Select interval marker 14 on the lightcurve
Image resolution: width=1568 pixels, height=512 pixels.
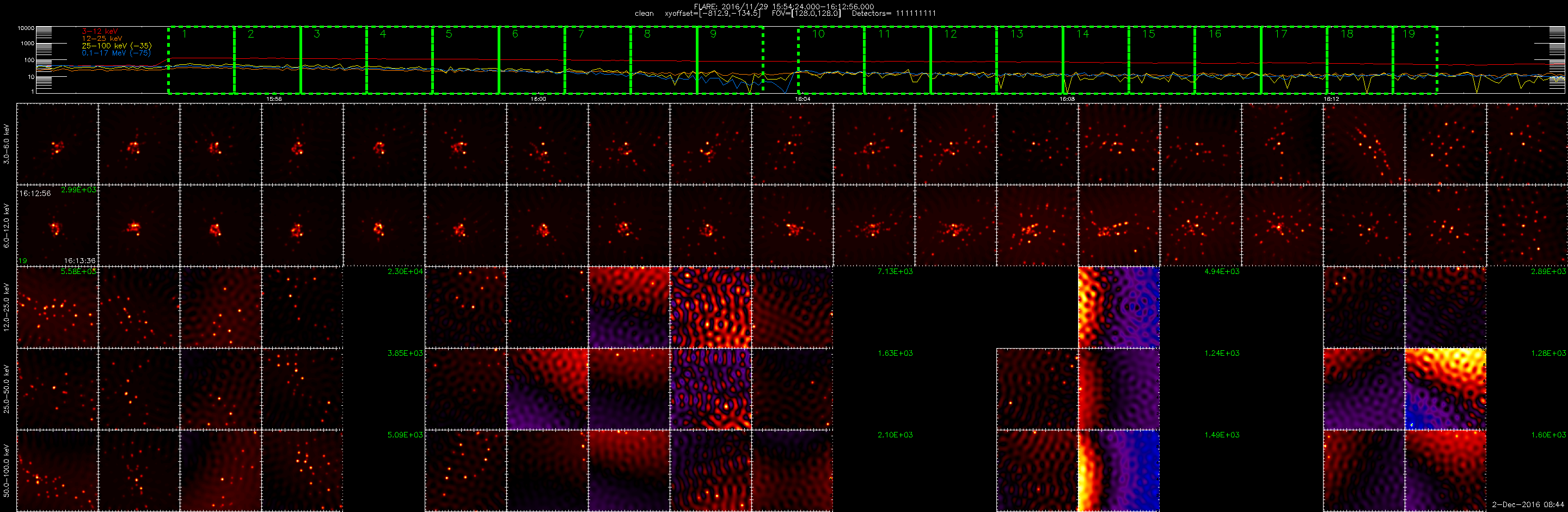tap(1082, 34)
